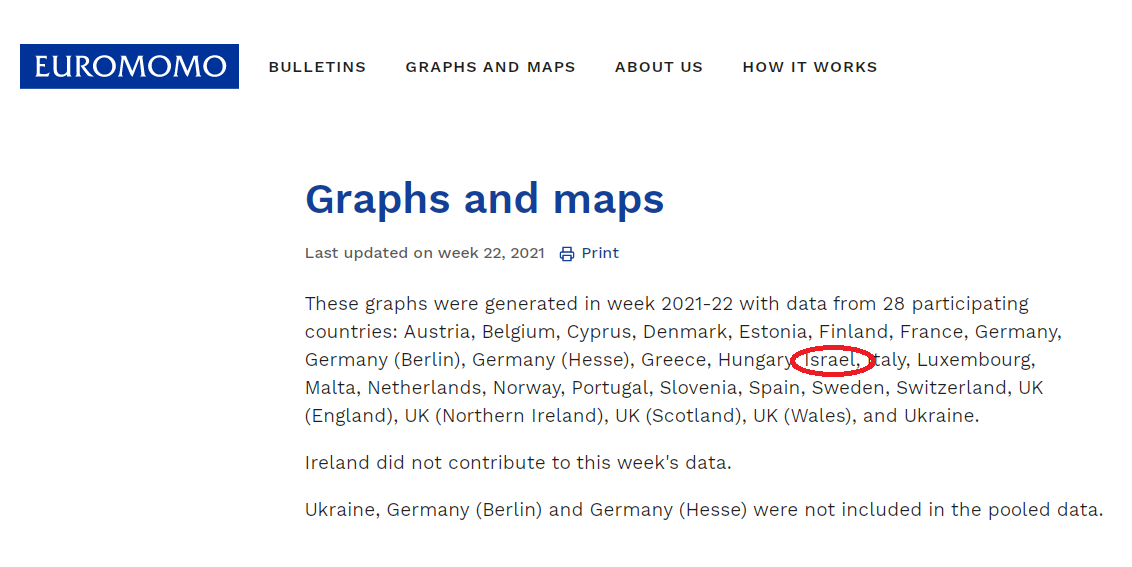Screen dimensions: 1132x567
Task: Click the printer icon next to Print
Action: (x=567, y=254)
